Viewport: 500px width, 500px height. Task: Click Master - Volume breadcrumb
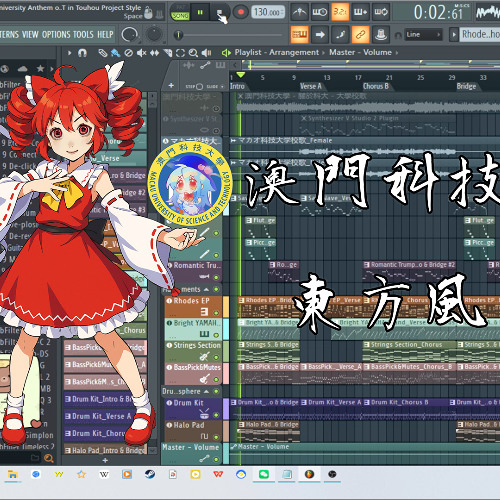360,52
